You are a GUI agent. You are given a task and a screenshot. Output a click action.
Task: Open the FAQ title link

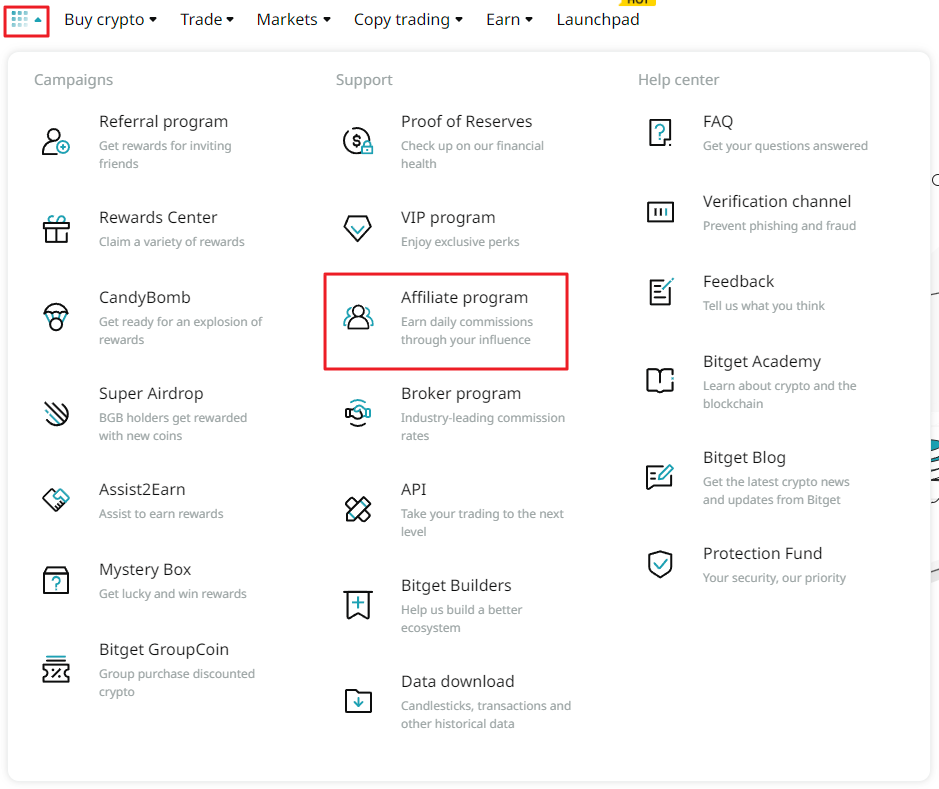pyautogui.click(x=717, y=122)
